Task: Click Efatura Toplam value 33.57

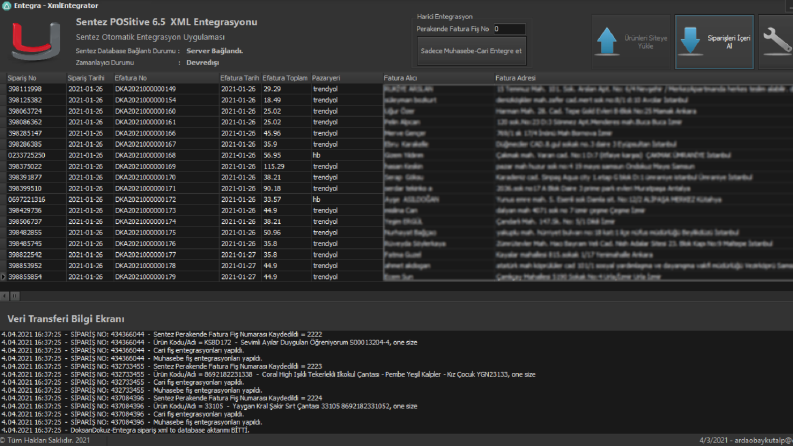Action: click(272, 200)
